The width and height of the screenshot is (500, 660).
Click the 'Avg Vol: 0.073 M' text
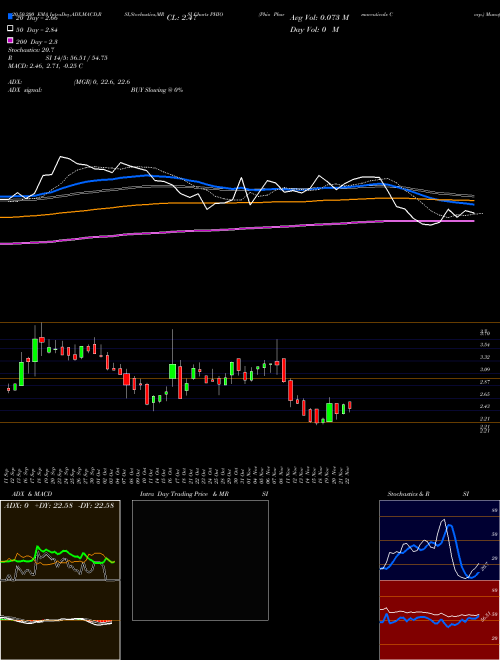click(319, 18)
